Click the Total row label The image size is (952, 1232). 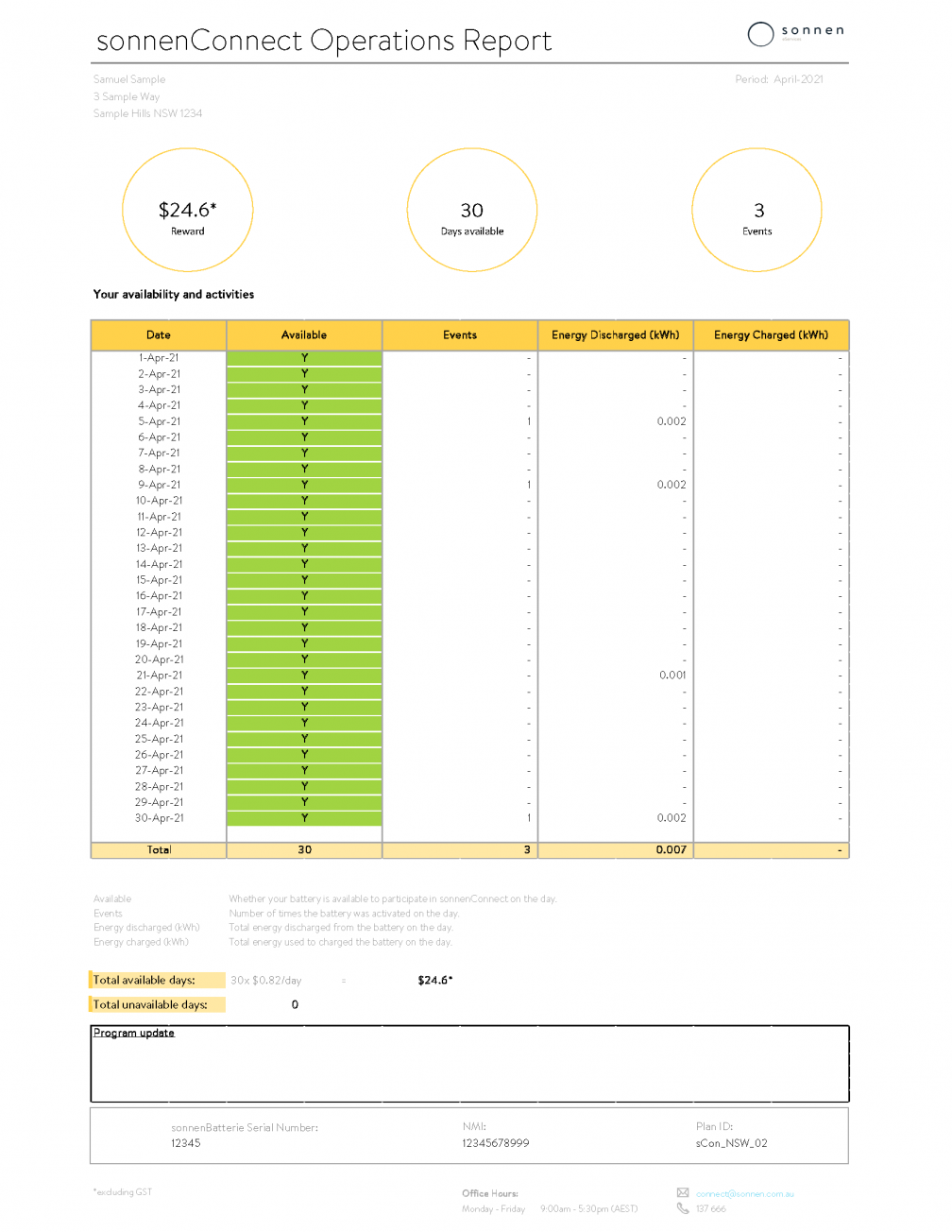pyautogui.click(x=159, y=850)
